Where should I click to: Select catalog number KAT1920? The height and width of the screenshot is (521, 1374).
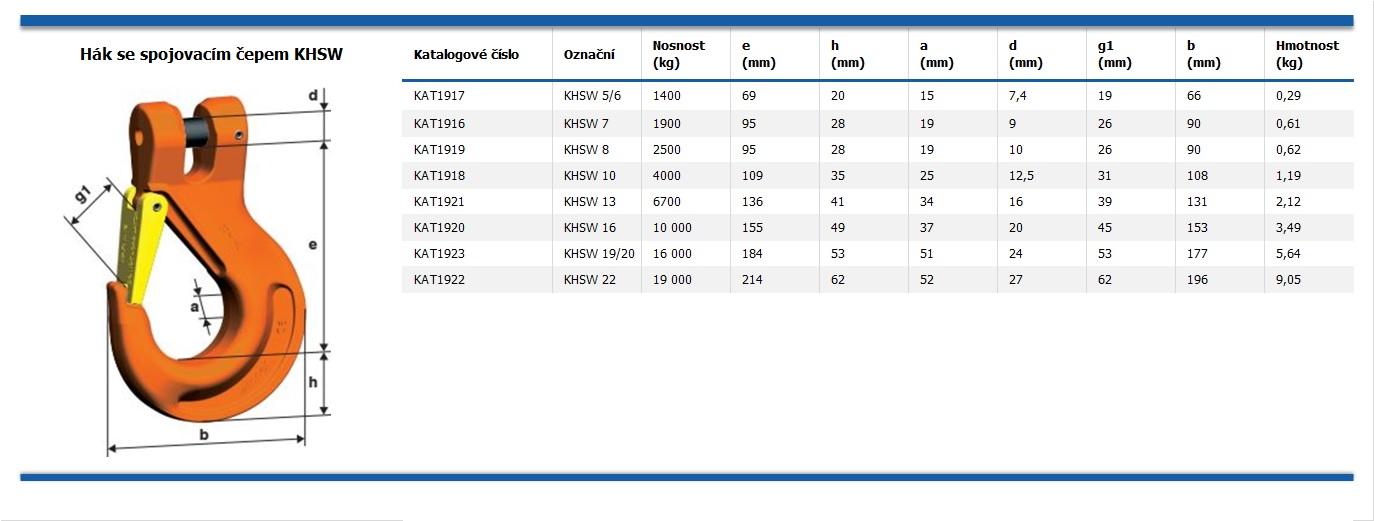[x=439, y=228]
